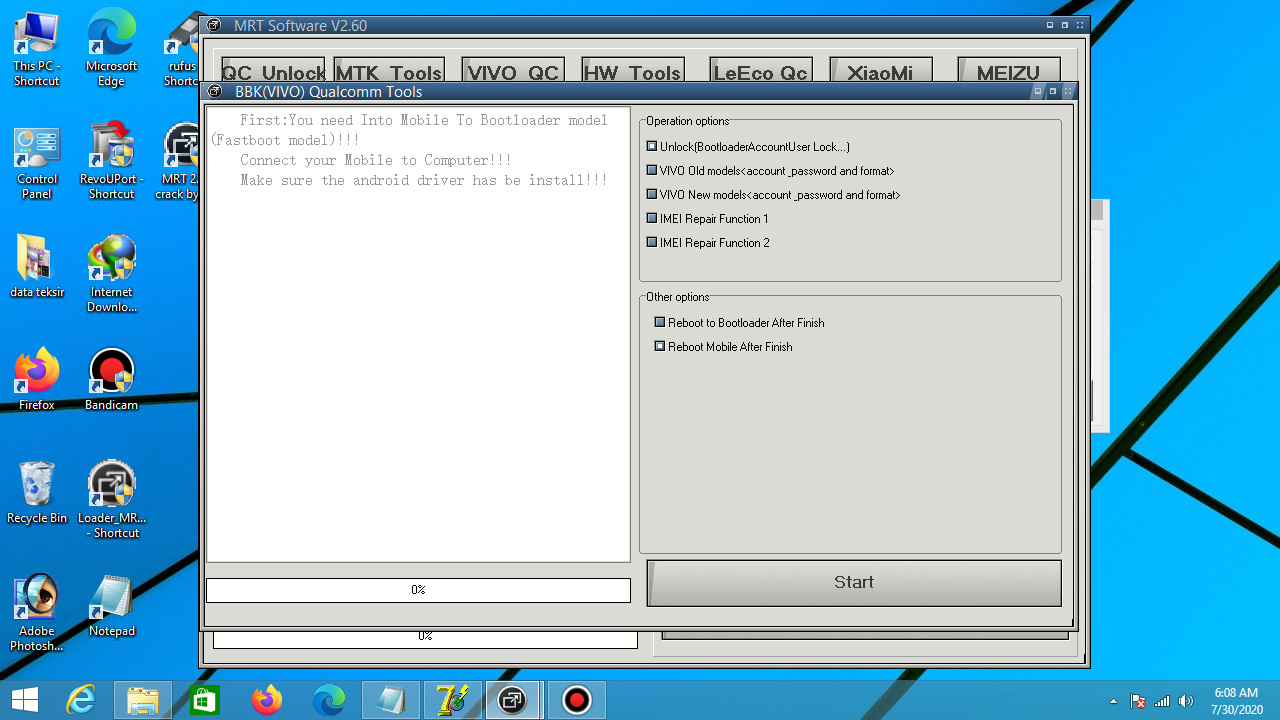Viewport: 1280px width, 720px height.
Task: Switch to the MTK Tools tab
Action: point(388,72)
